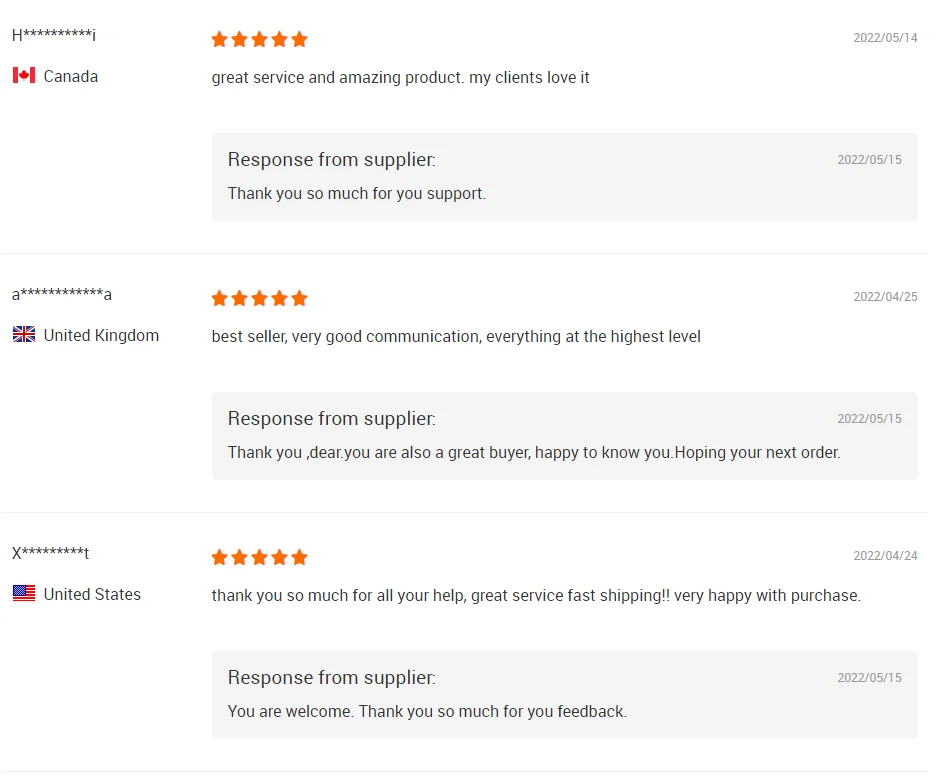Click "Thank you so much for you support" reply

click(357, 193)
